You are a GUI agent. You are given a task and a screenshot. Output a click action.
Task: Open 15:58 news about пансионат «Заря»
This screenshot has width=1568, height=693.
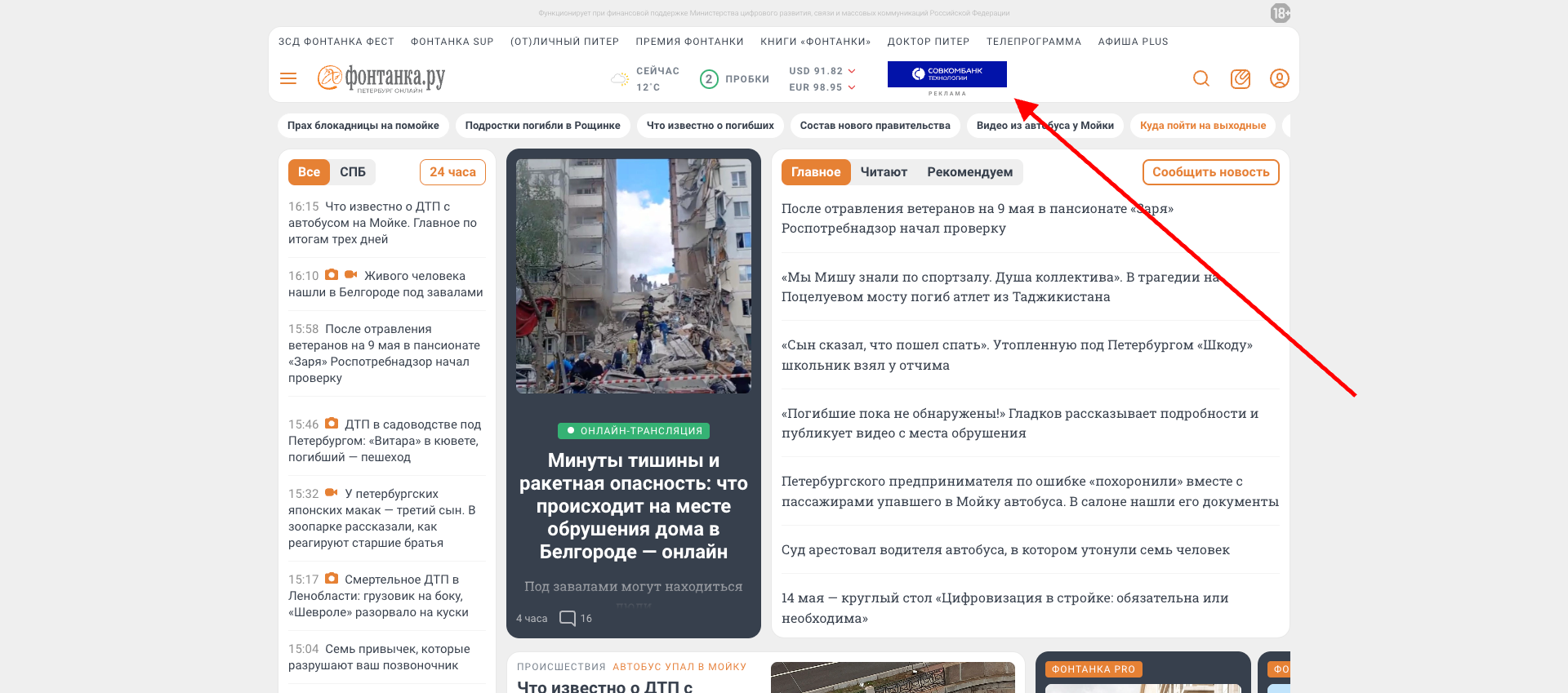tap(385, 353)
